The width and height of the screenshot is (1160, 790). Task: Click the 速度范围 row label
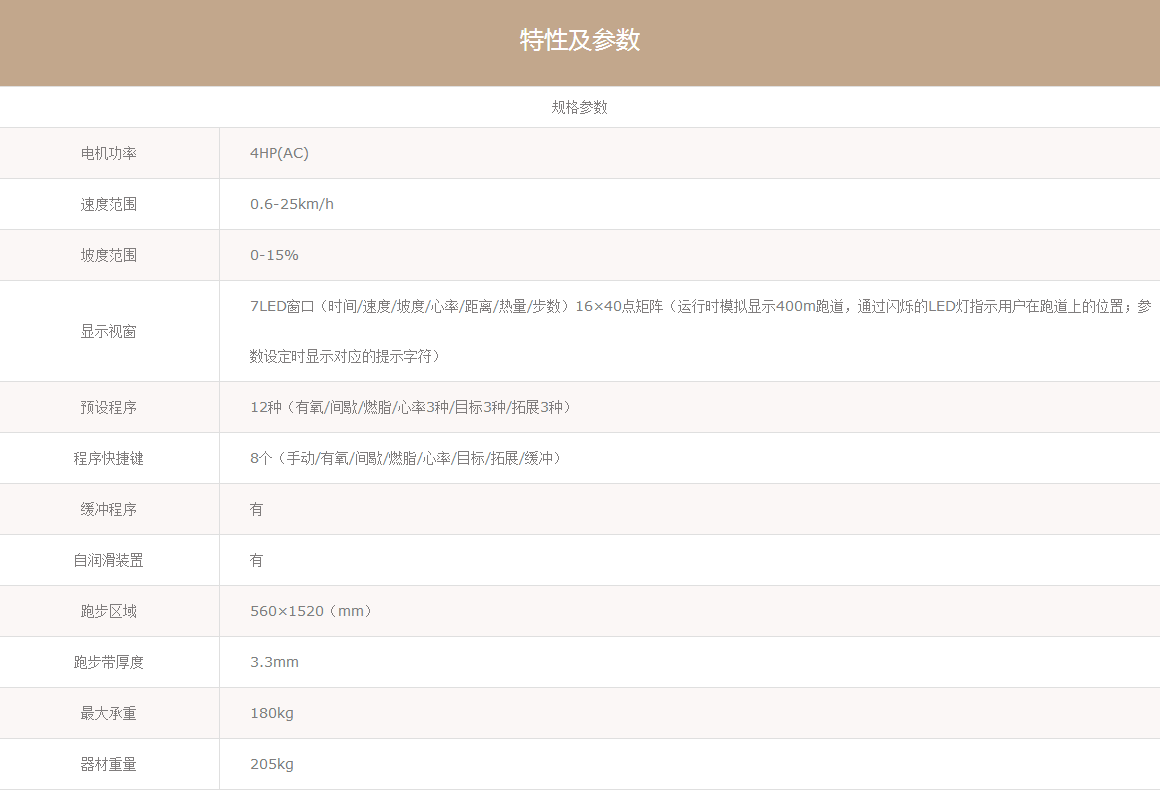point(109,204)
